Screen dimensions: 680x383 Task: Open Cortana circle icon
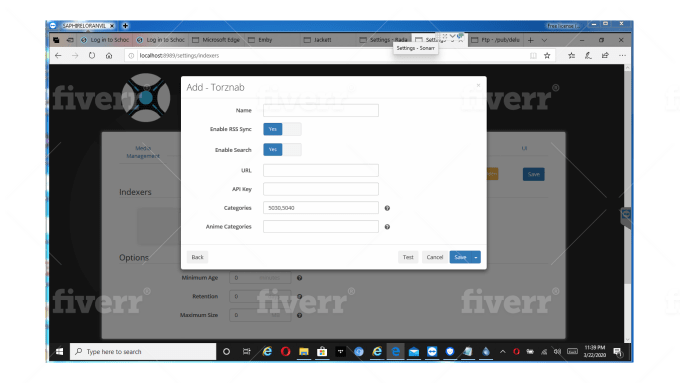click(x=226, y=352)
